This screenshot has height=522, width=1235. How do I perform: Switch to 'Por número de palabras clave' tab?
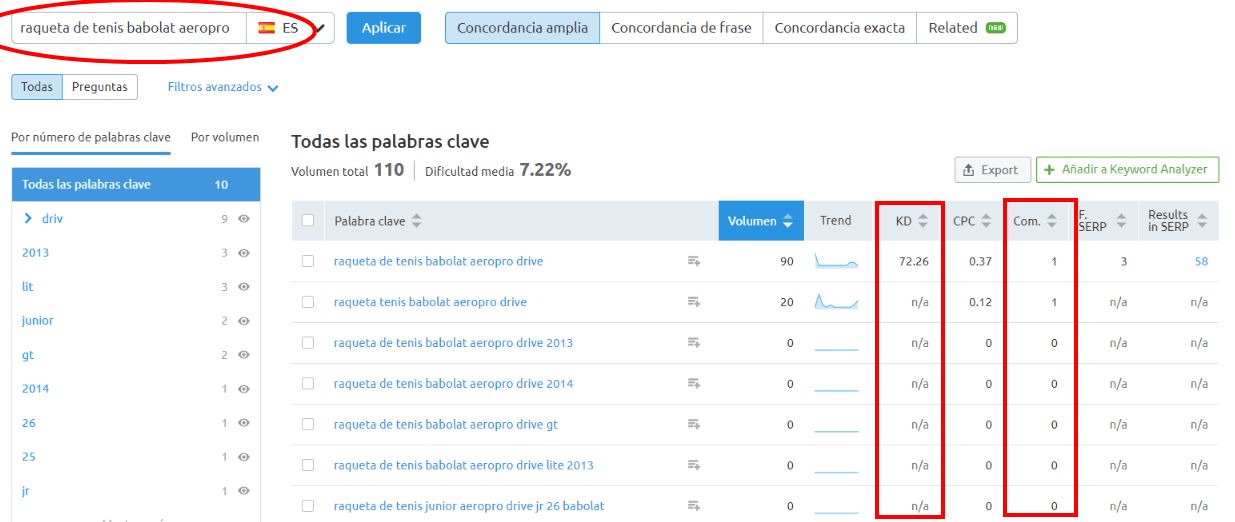pos(91,137)
